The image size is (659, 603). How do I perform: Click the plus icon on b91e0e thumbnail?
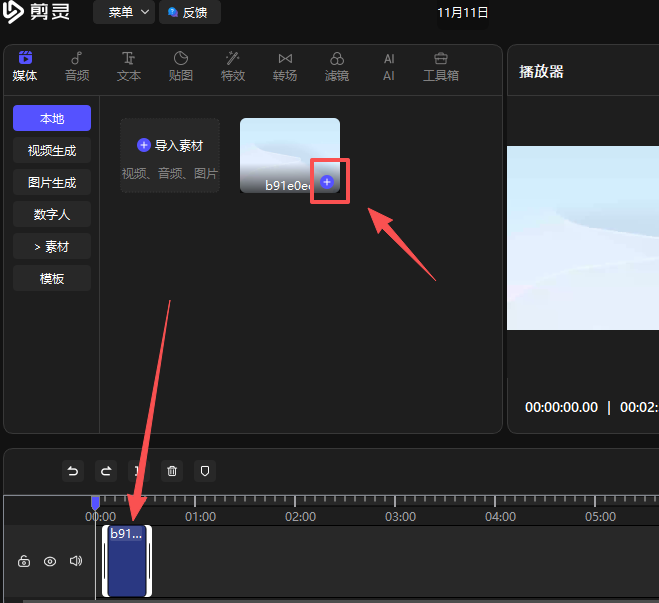click(x=327, y=182)
